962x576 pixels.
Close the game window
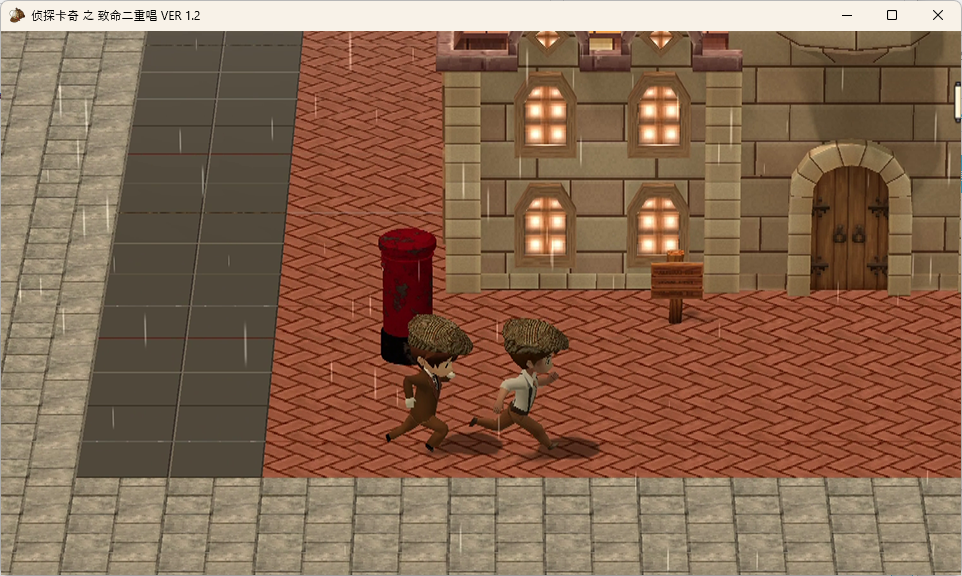pos(937,15)
